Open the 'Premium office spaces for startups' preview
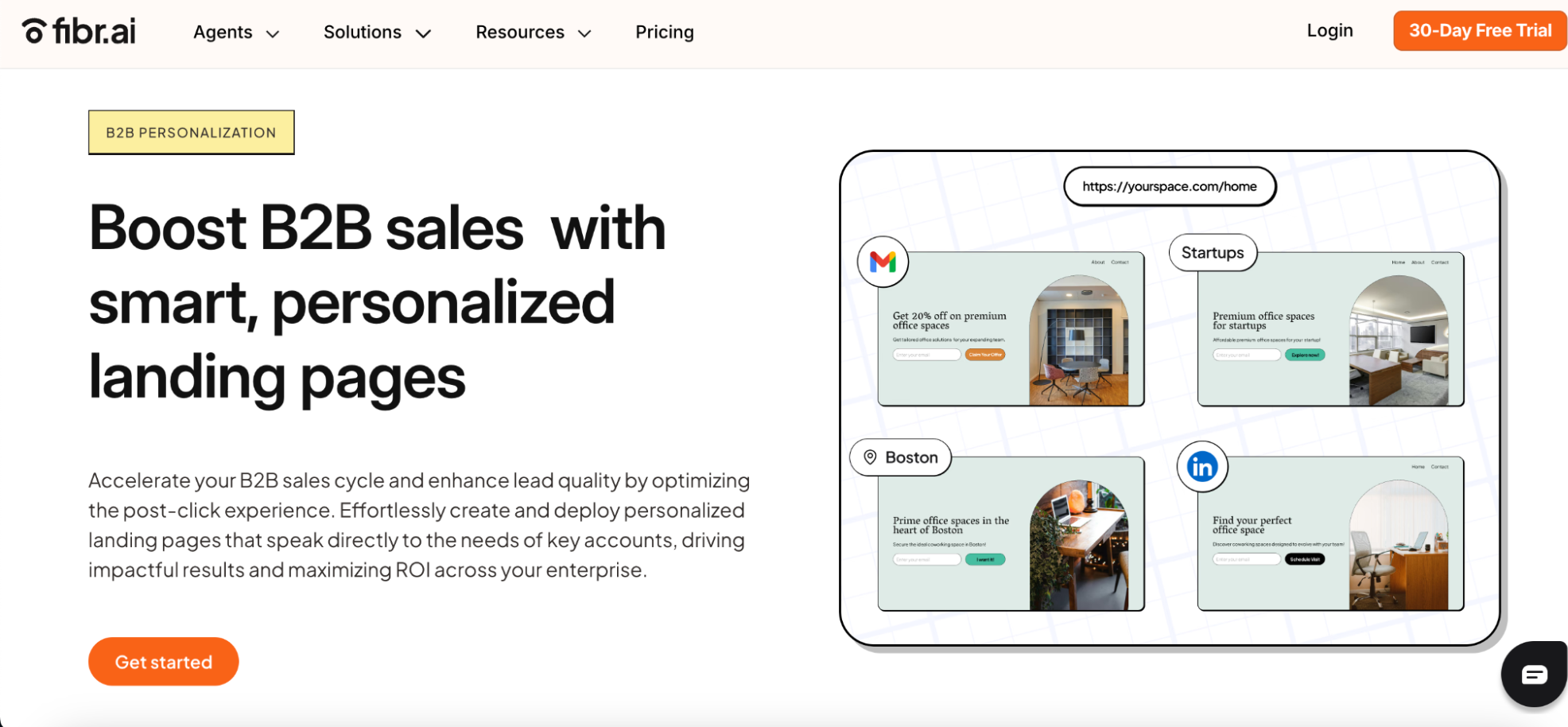The image size is (1568, 727). [1330, 329]
